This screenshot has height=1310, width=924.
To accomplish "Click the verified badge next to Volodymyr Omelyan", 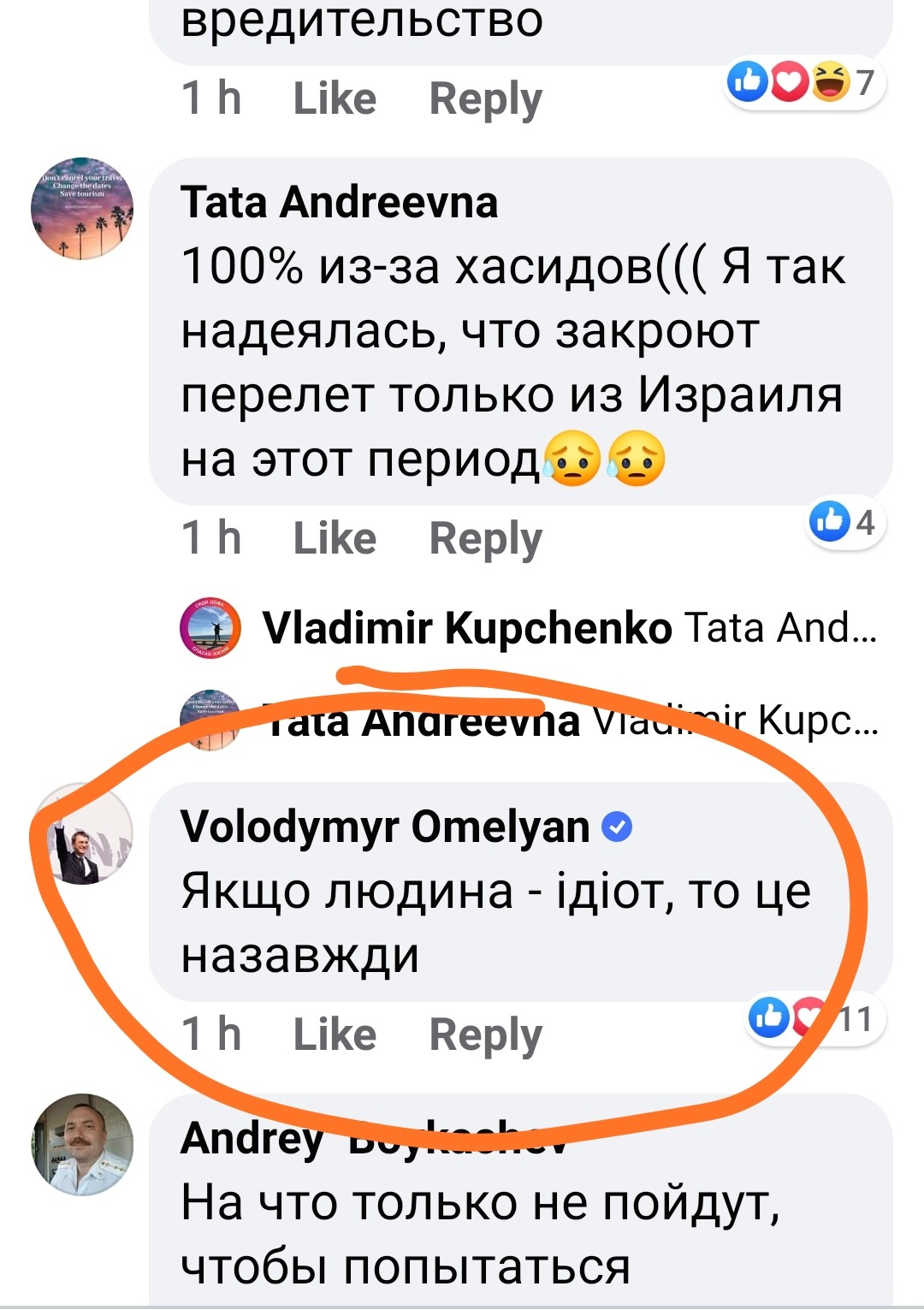I will point(617,827).
